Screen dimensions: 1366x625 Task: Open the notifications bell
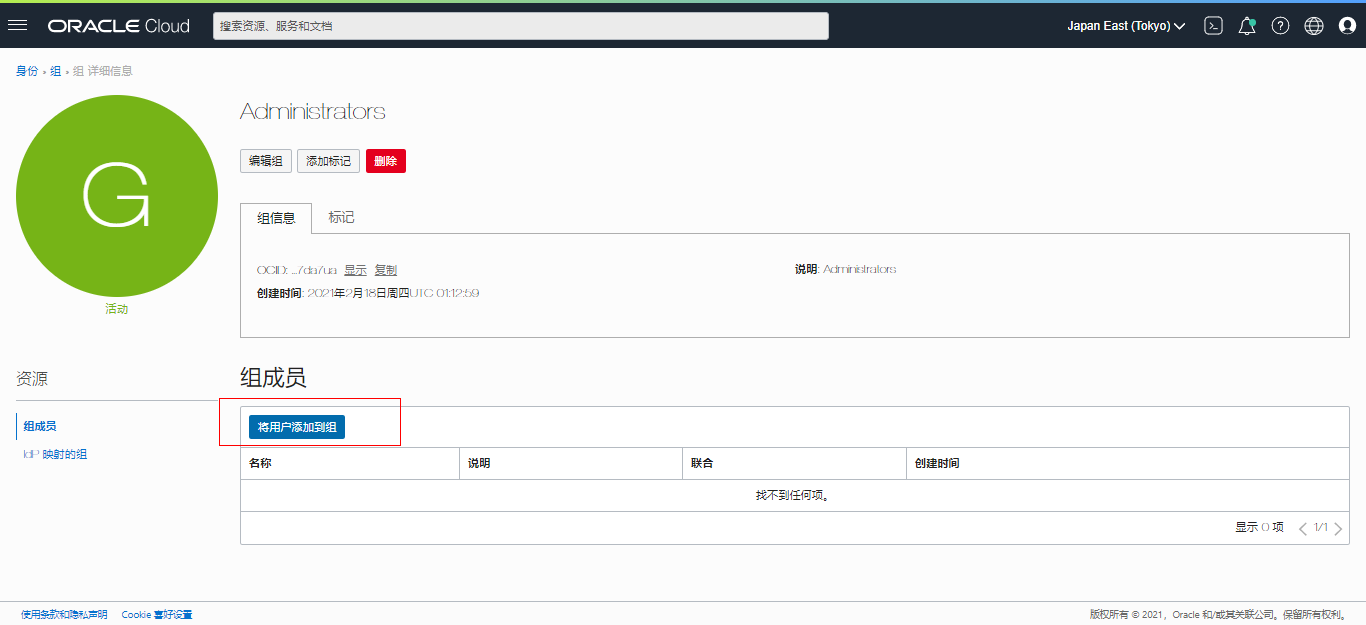1246,26
